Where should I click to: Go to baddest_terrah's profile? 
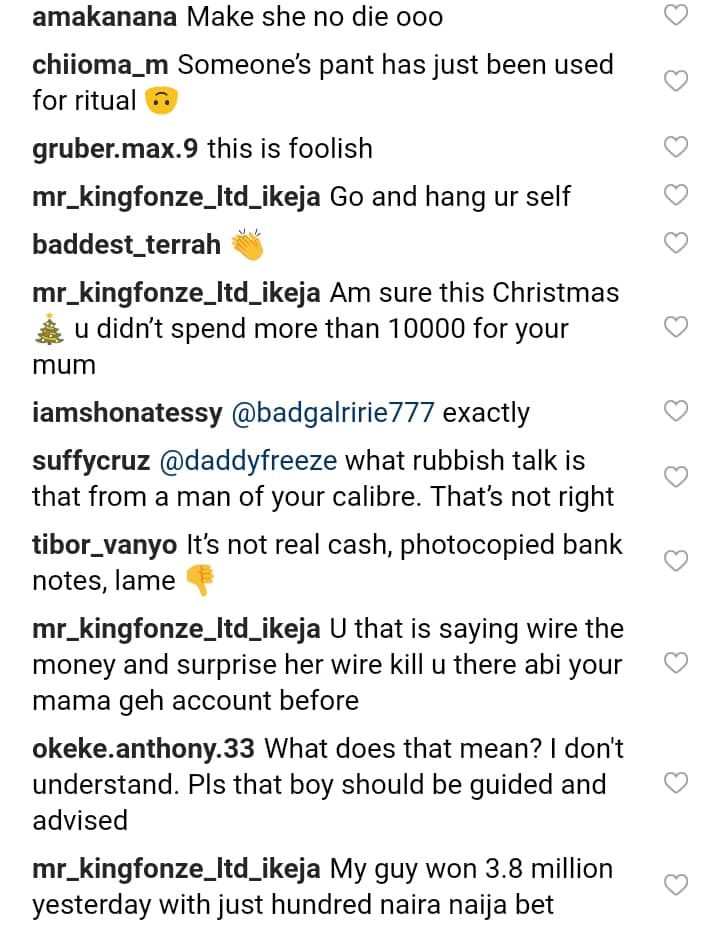click(x=126, y=245)
